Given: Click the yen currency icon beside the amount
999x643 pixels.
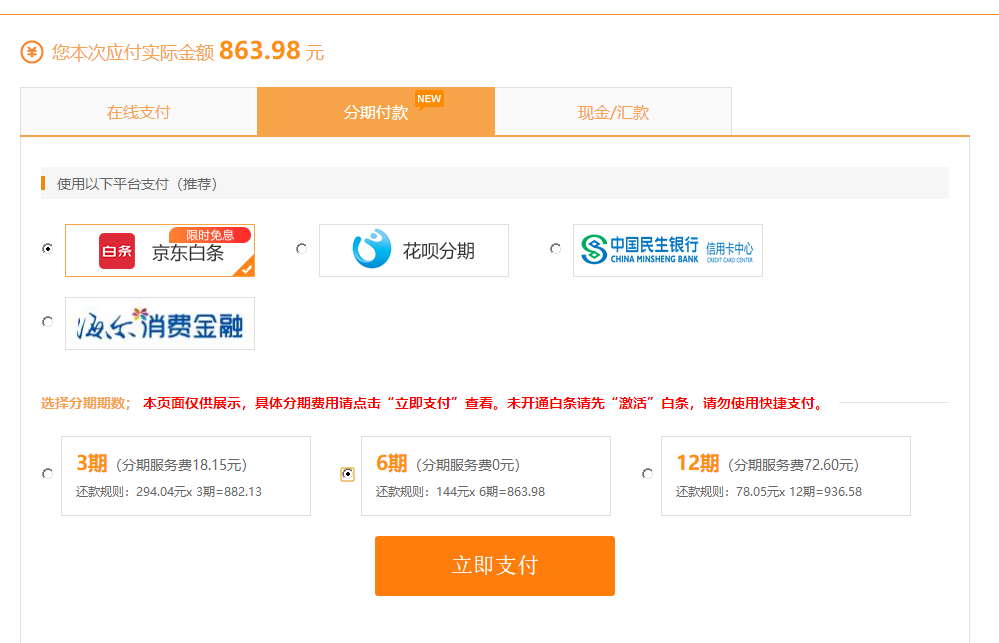Looking at the screenshot, I should pyautogui.click(x=32, y=52).
